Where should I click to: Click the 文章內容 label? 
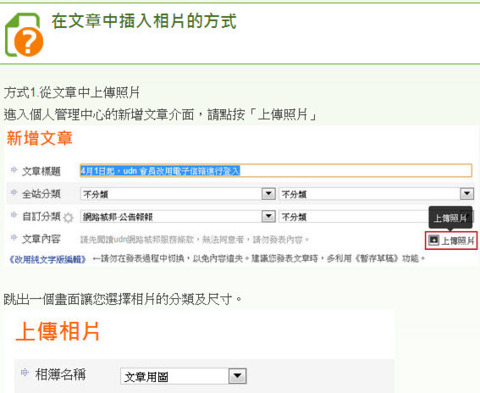(x=41, y=239)
